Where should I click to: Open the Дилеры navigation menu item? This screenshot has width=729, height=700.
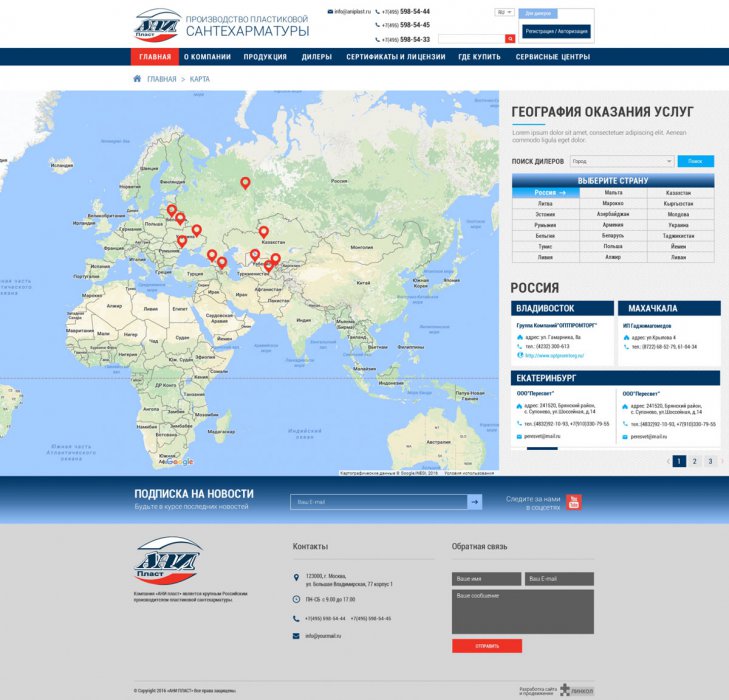coord(317,57)
